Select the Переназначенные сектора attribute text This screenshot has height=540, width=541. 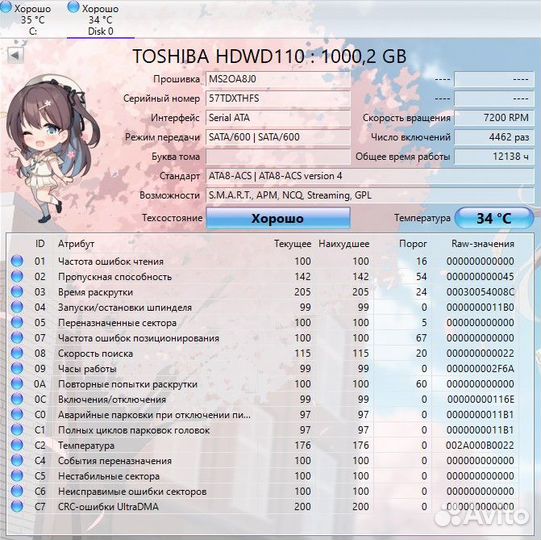[x=117, y=323]
